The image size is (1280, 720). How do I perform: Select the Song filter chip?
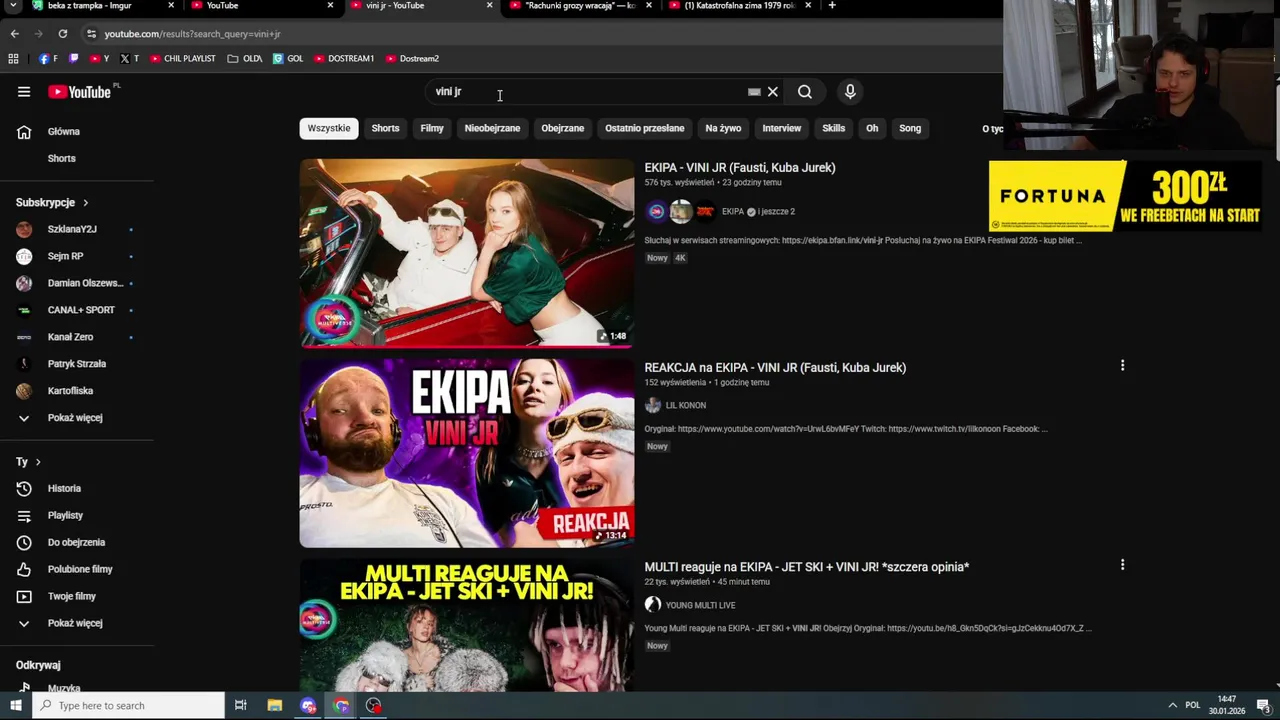910,128
